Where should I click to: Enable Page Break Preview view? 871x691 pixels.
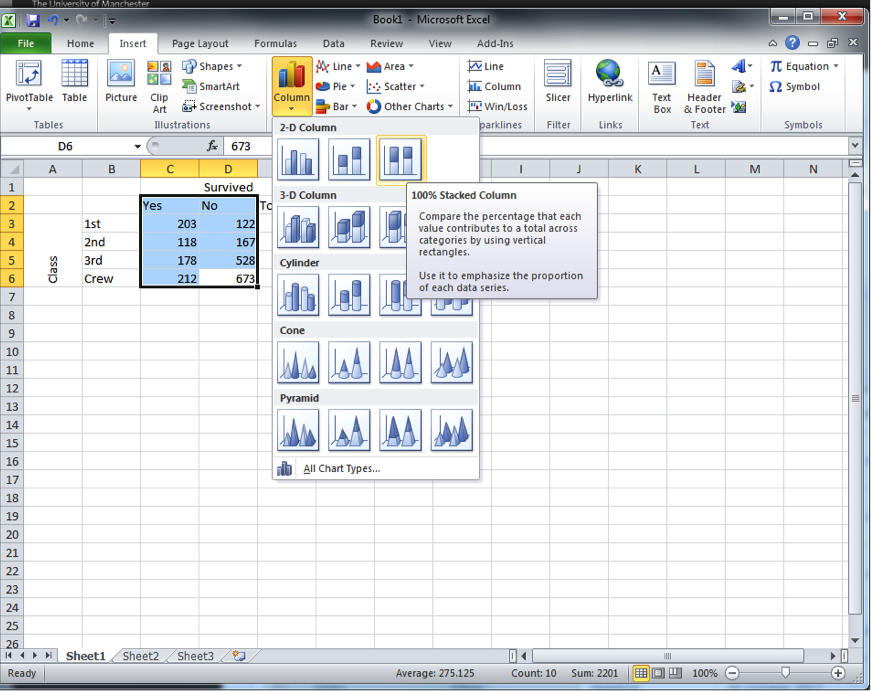(675, 673)
